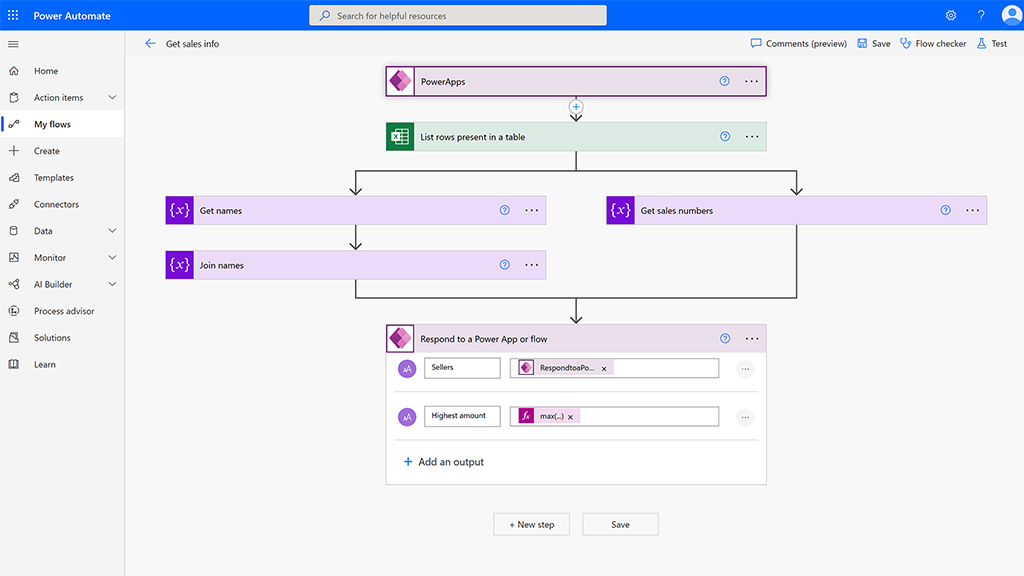Click the + New step button

532,524
